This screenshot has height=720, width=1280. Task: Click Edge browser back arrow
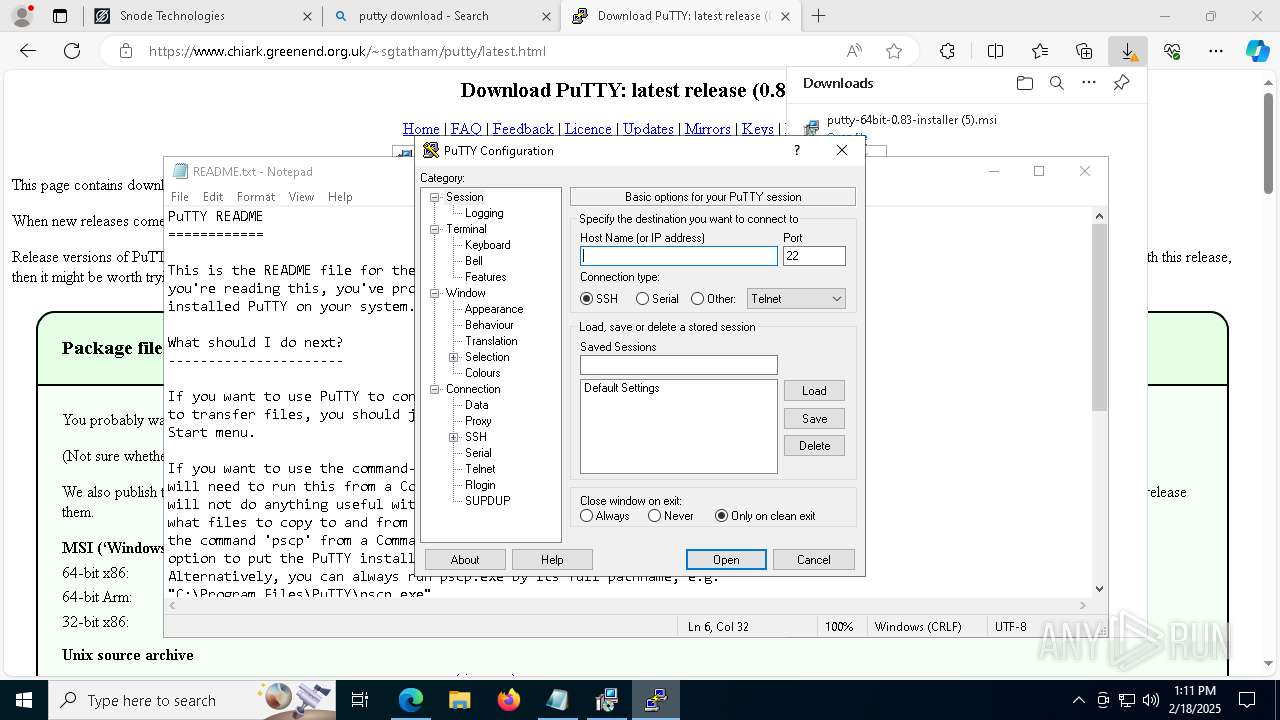pyautogui.click(x=28, y=51)
